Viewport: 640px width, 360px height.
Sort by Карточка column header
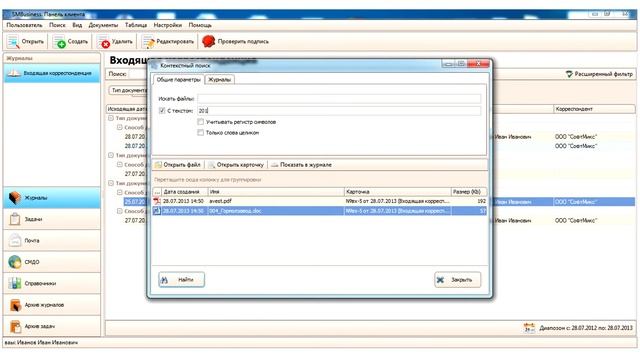(398, 191)
